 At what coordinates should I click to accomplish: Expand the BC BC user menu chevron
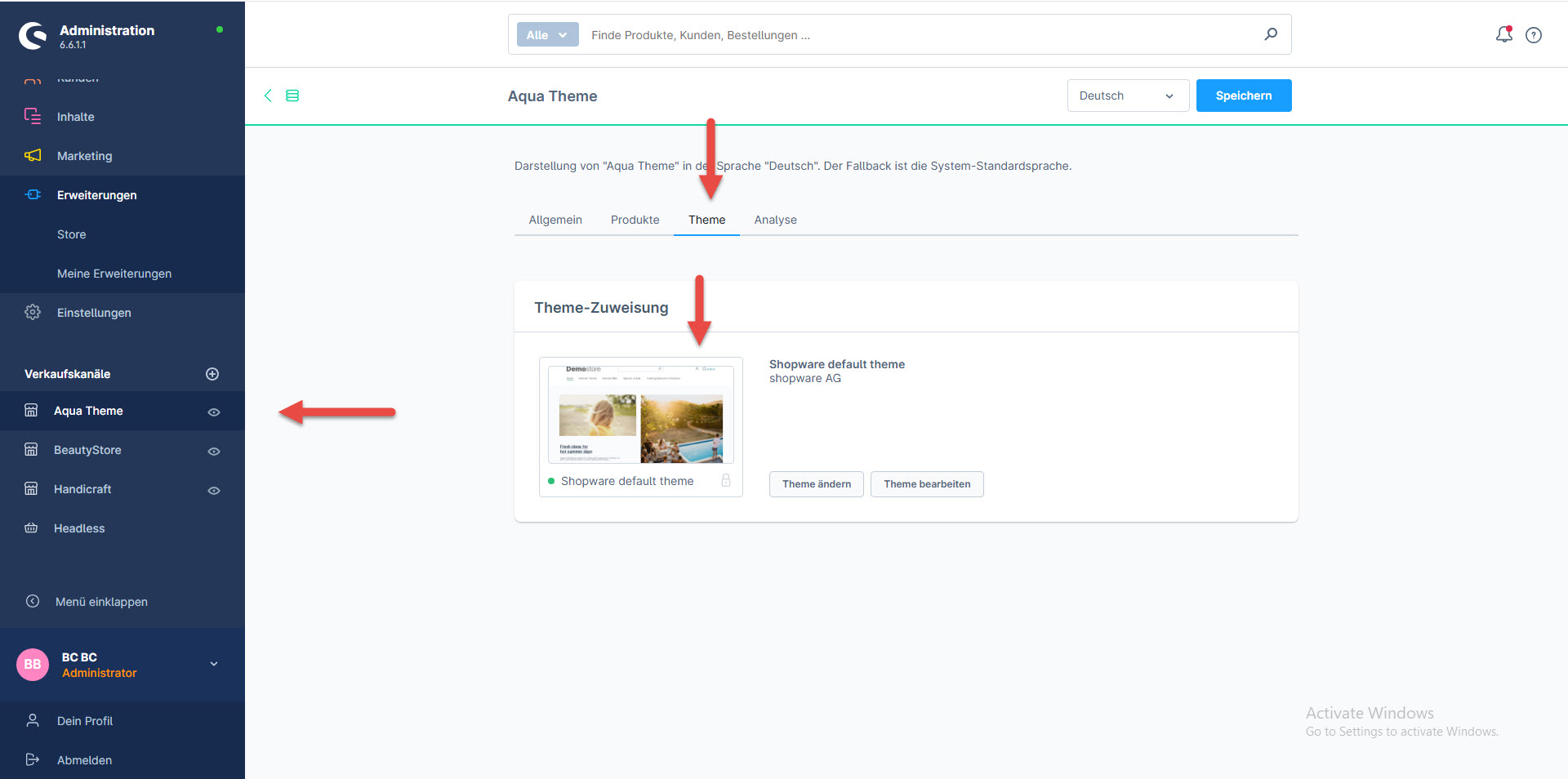click(x=214, y=664)
